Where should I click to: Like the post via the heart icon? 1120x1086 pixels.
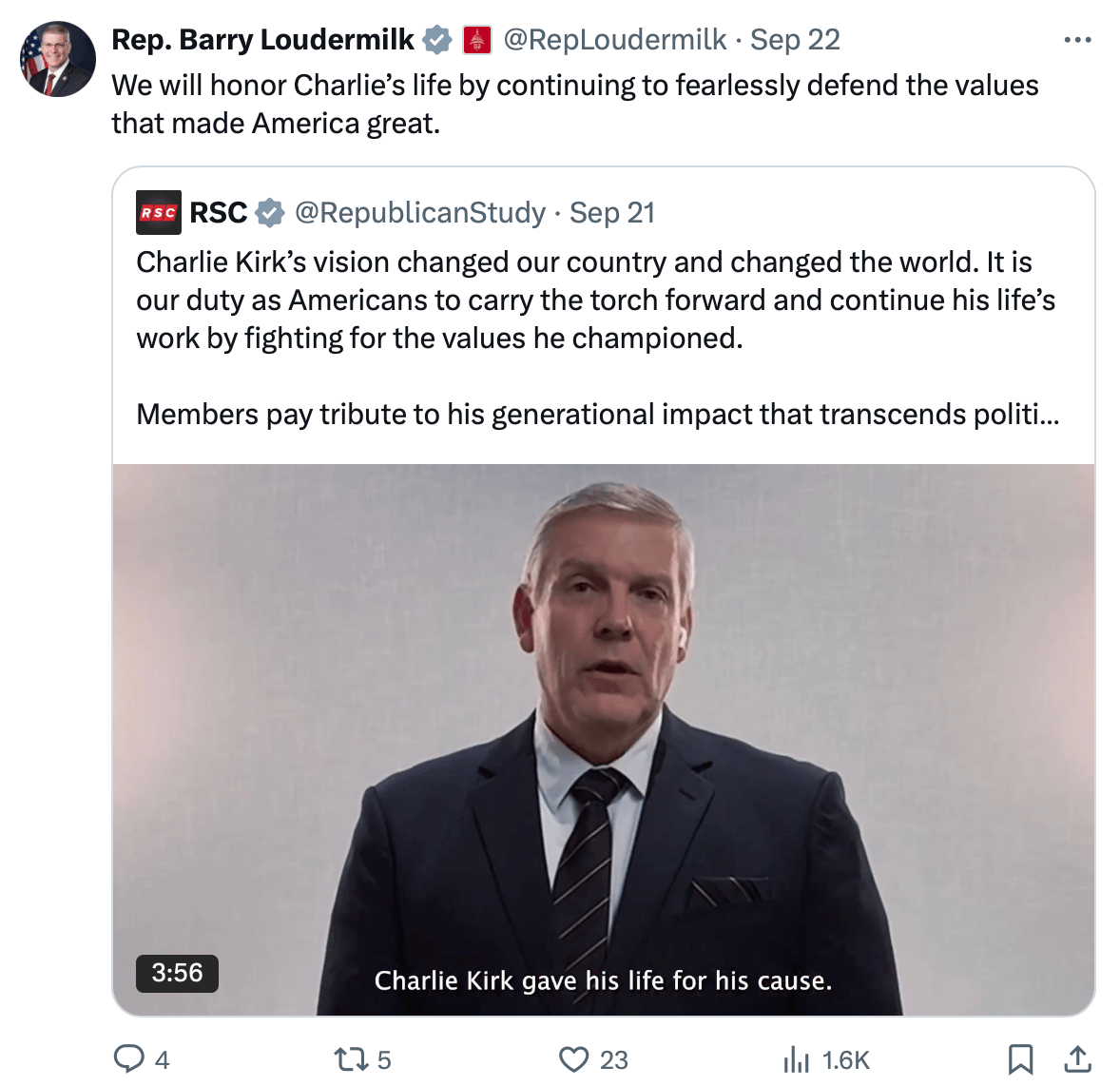click(573, 1059)
